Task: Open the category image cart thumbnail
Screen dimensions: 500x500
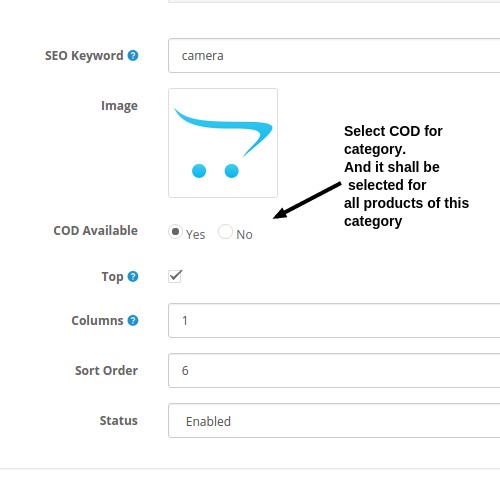Action: (x=223, y=143)
